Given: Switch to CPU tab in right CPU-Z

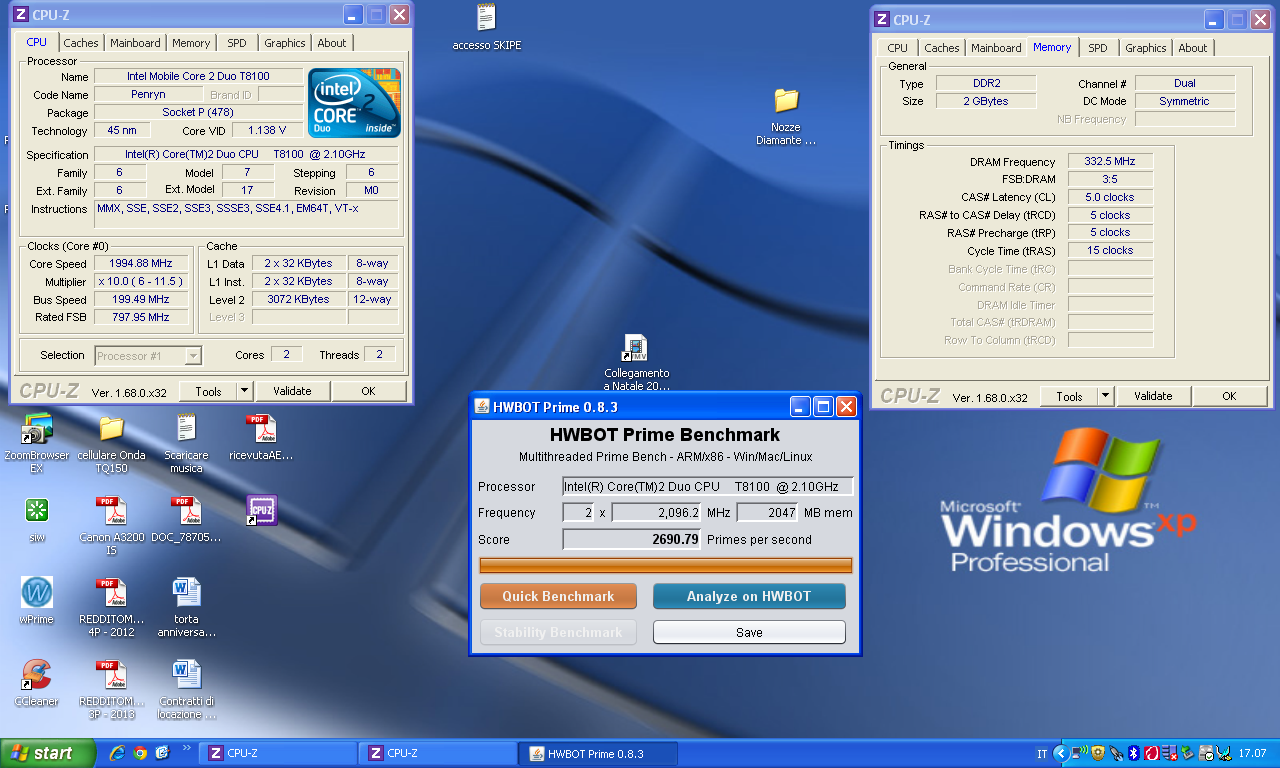Looking at the screenshot, I should [x=898, y=48].
